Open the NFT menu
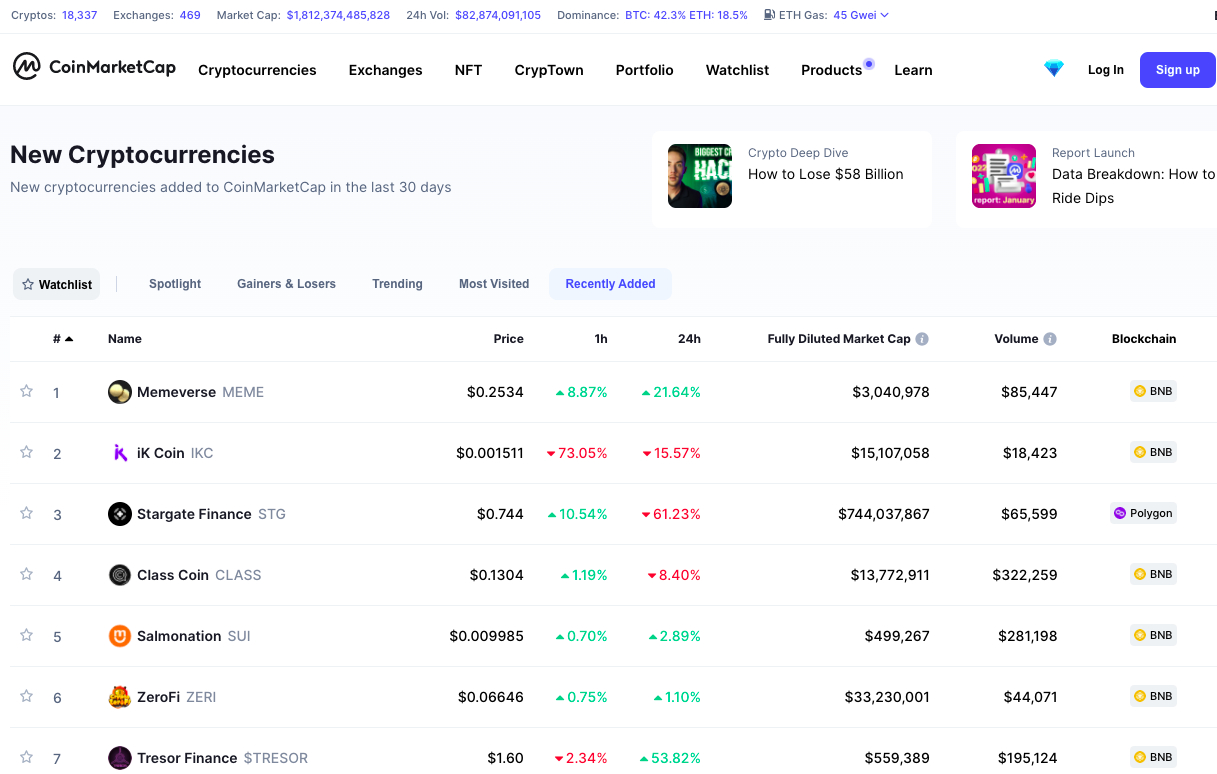1217x774 pixels. 468,70
